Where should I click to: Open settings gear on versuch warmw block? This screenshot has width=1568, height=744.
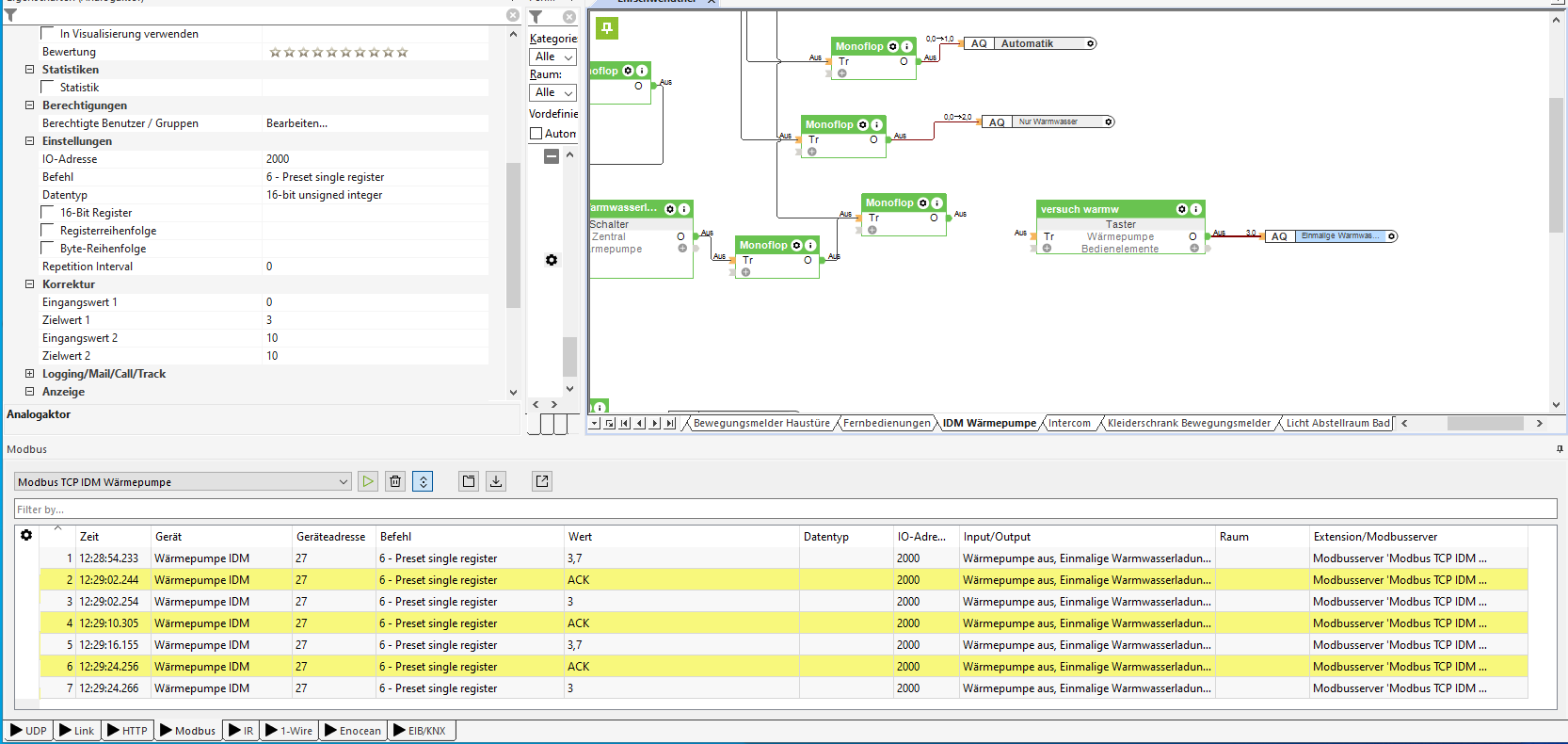coord(1182,209)
